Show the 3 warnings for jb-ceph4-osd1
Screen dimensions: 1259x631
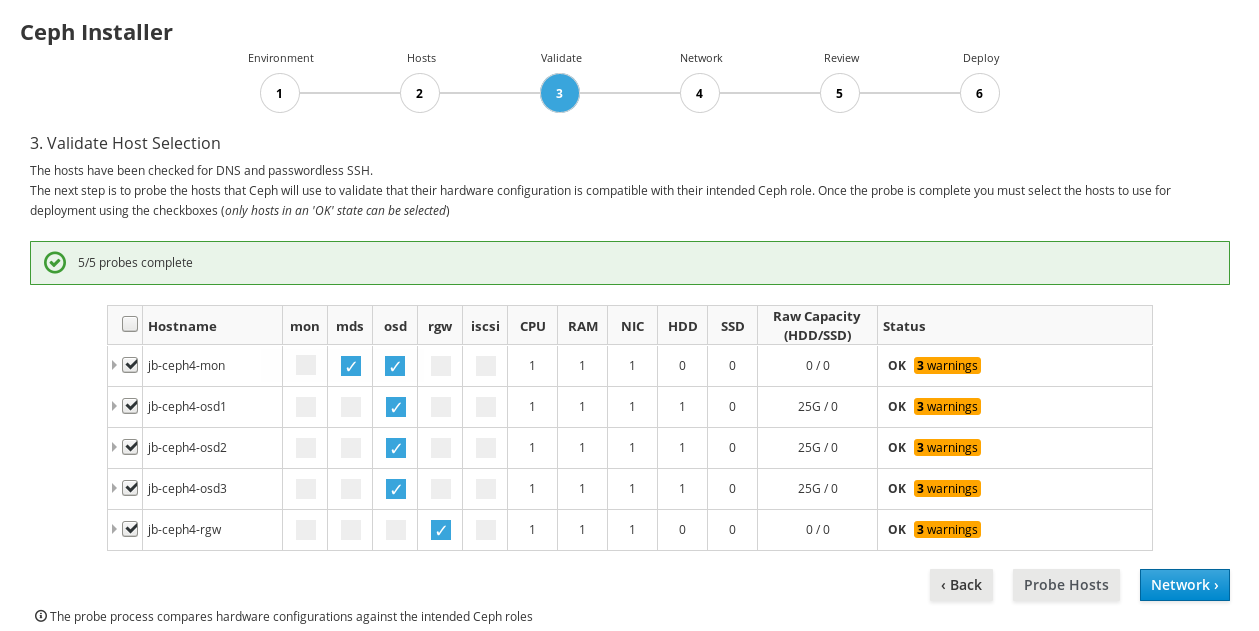click(x=947, y=407)
